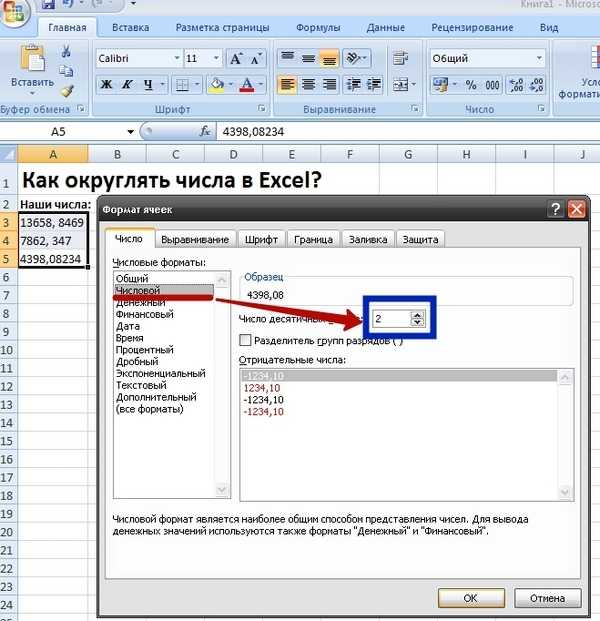Click the help question mark in dialog

tap(556, 208)
